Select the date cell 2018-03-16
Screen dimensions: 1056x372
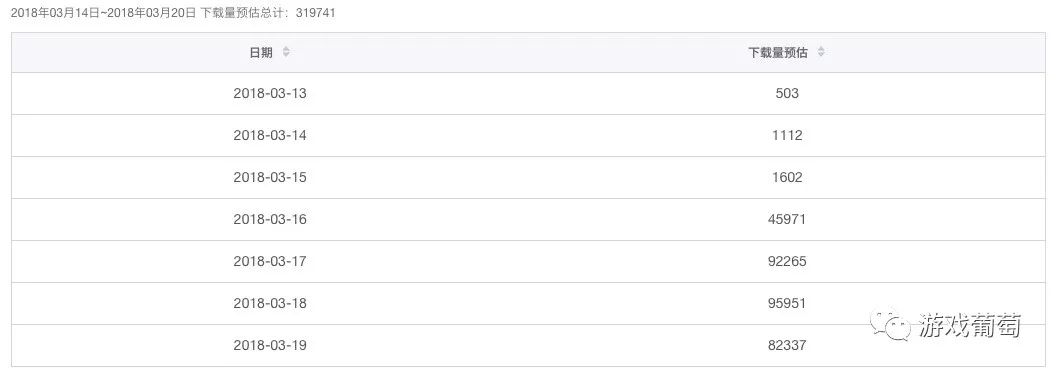[x=269, y=220]
